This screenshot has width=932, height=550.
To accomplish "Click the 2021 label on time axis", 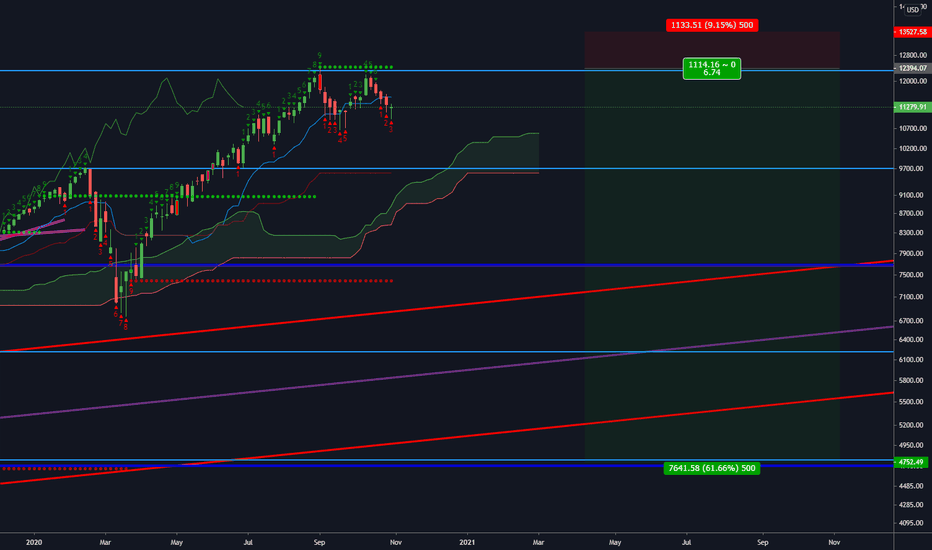I will pyautogui.click(x=467, y=542).
